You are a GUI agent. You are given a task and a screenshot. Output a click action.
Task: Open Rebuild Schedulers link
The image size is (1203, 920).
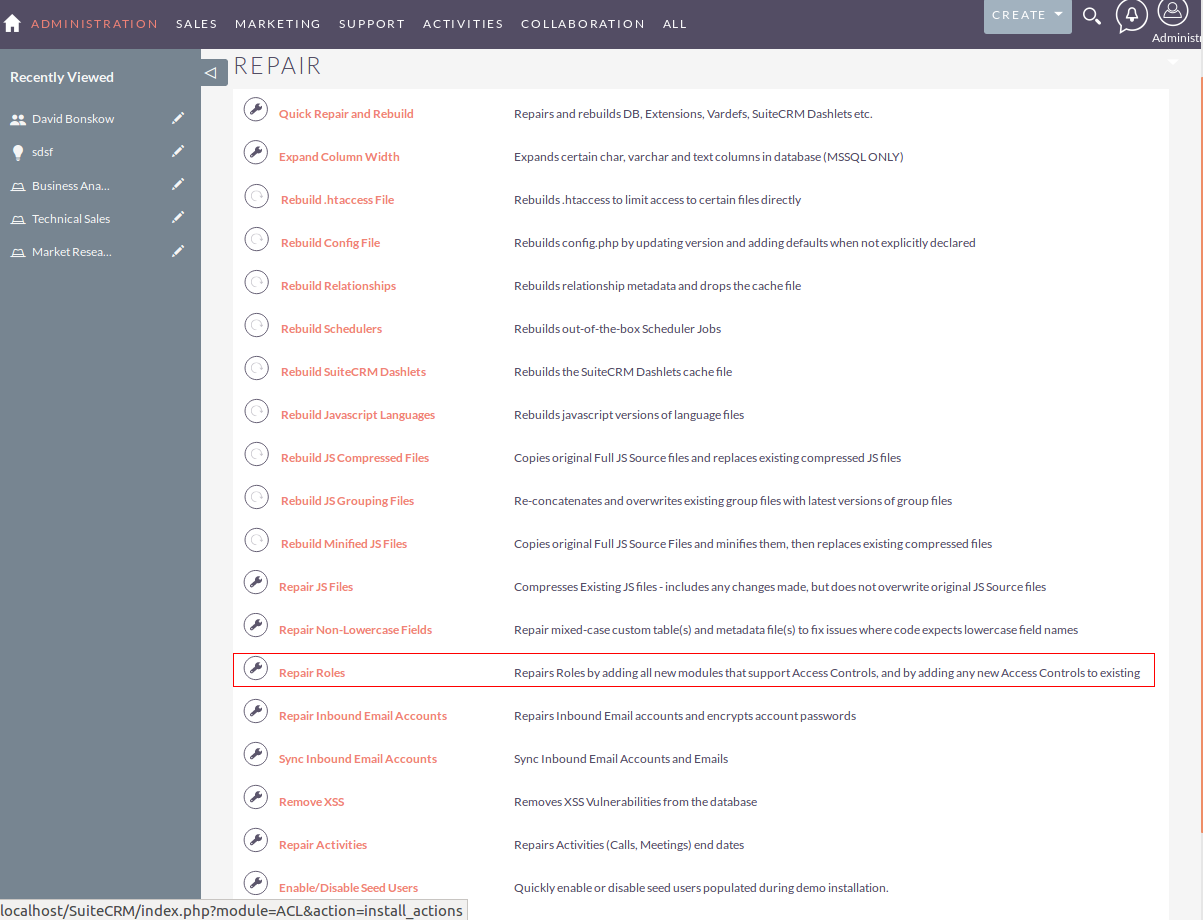(331, 329)
